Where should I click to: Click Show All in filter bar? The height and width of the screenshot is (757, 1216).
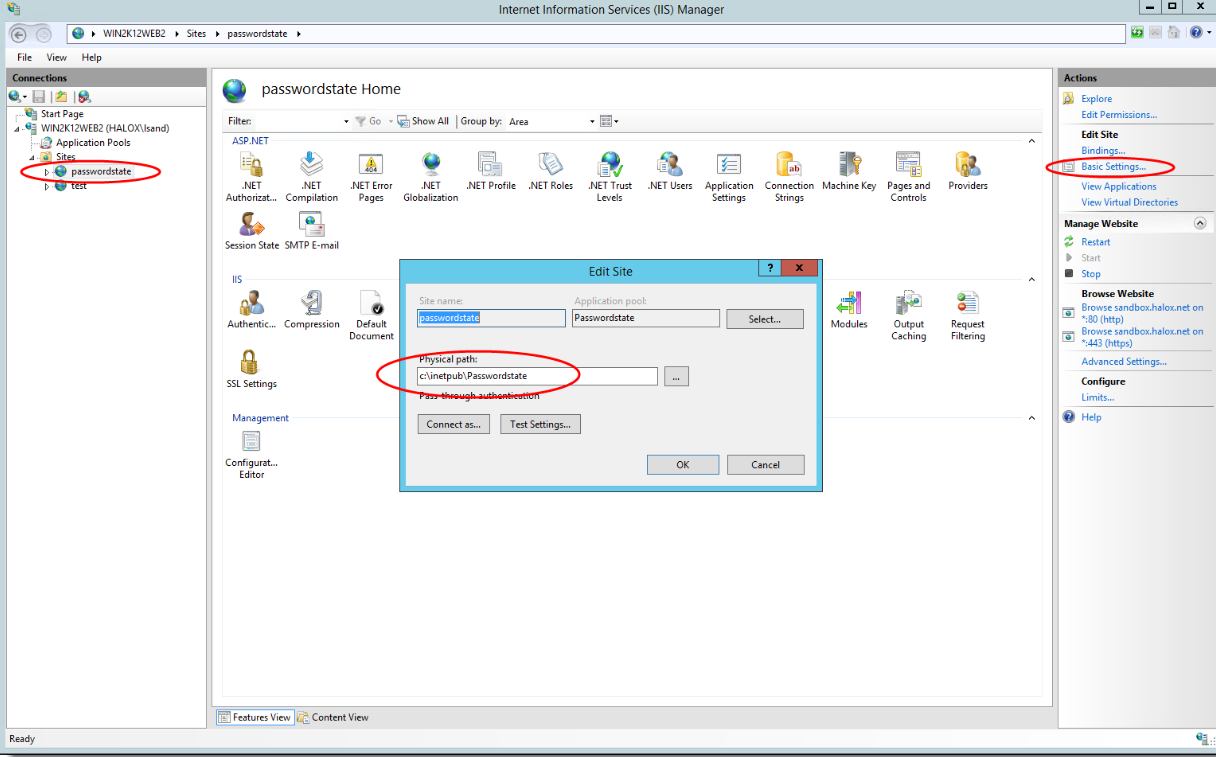pos(423,121)
